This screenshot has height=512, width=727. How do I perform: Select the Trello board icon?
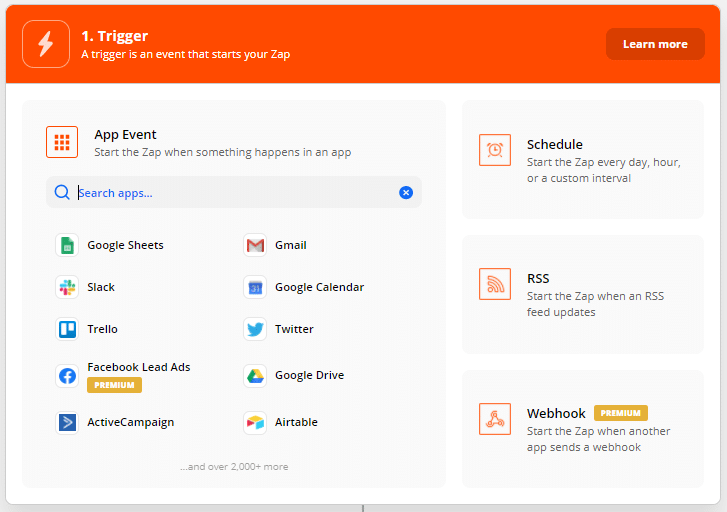(67, 329)
